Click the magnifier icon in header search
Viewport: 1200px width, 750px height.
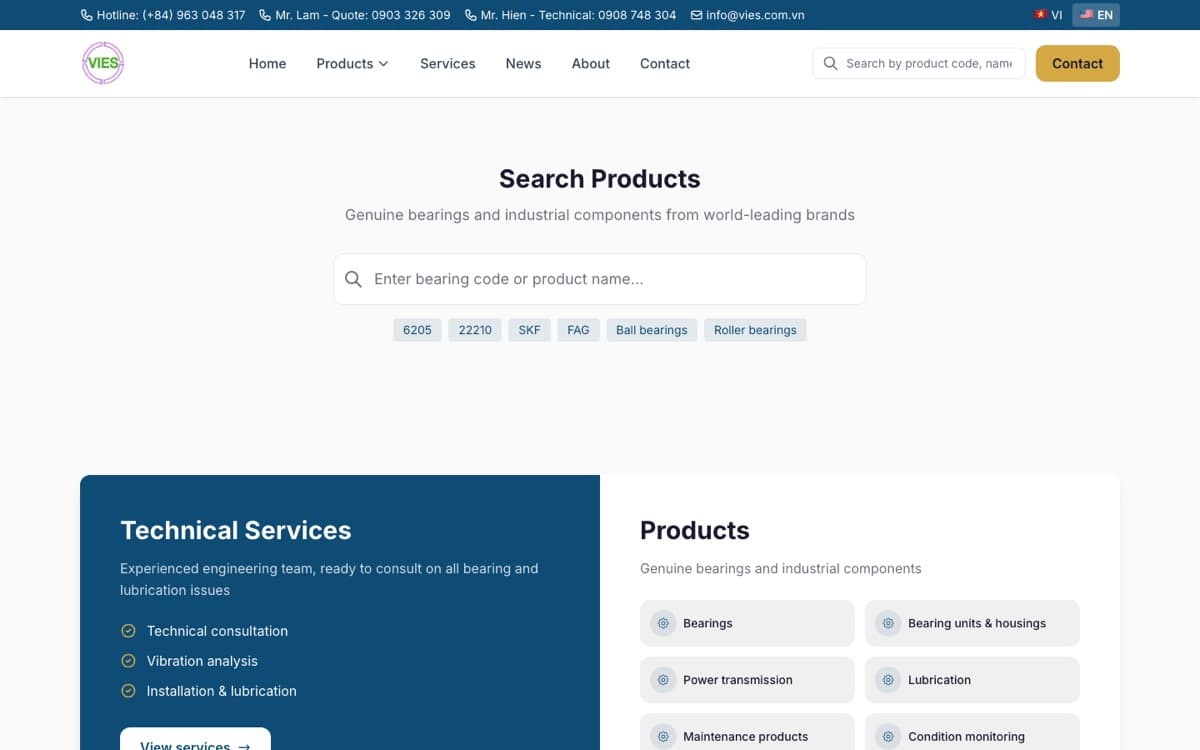tap(830, 63)
